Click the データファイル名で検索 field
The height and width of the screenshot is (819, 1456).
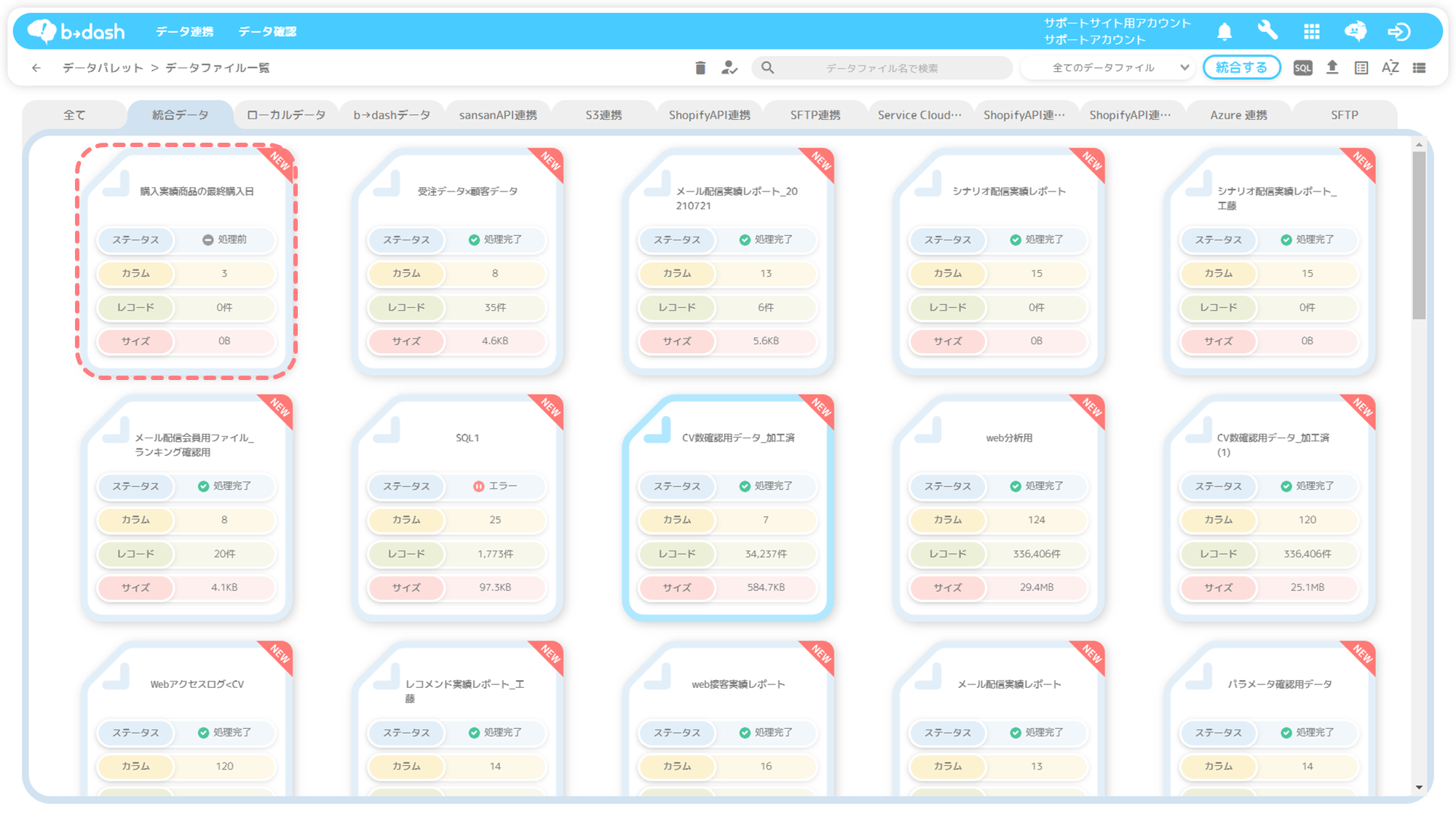point(882,68)
